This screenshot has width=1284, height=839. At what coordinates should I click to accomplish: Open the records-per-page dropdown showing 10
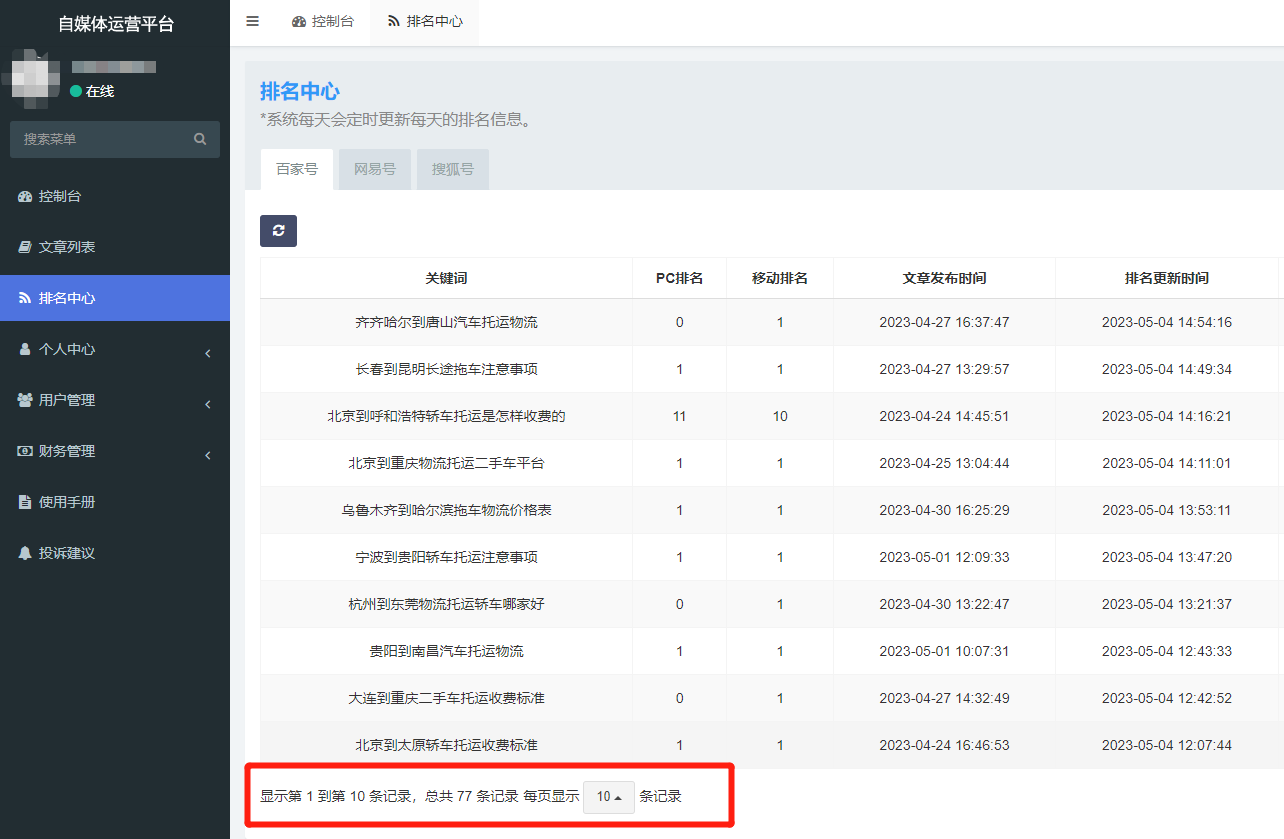click(608, 797)
